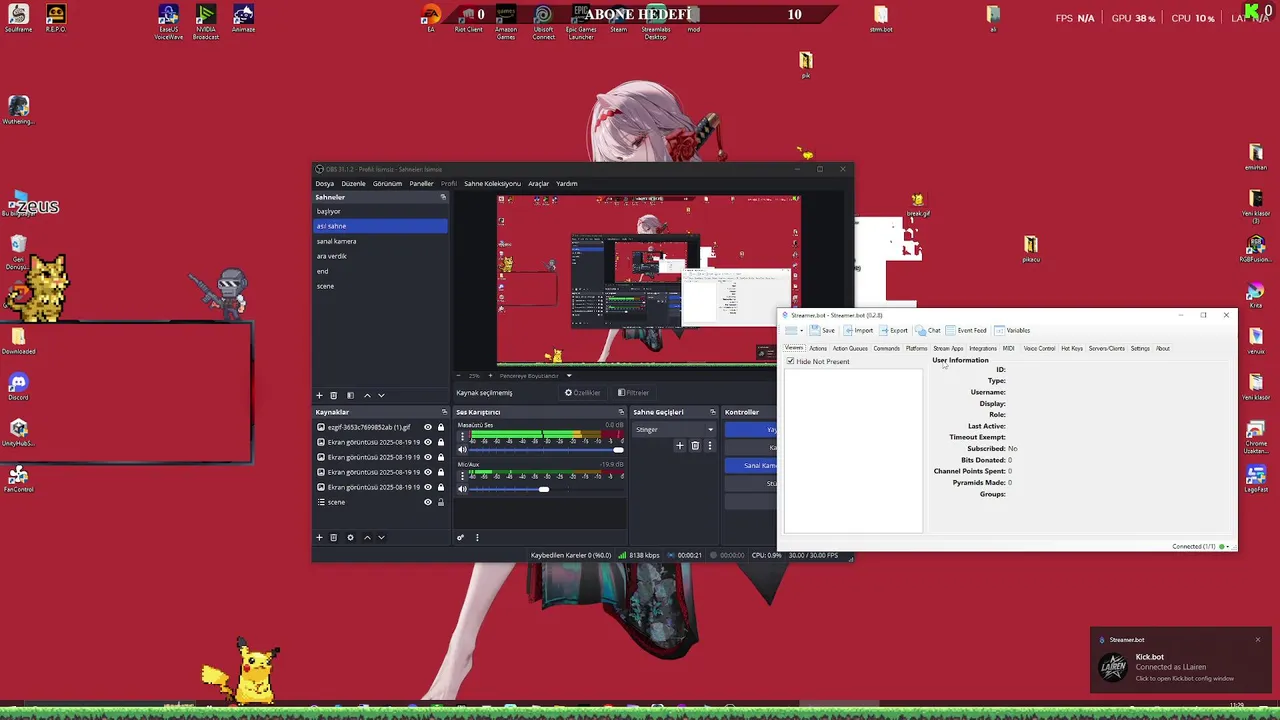
Task: Switch to Actions tab in Streamer.bot
Action: (818, 349)
